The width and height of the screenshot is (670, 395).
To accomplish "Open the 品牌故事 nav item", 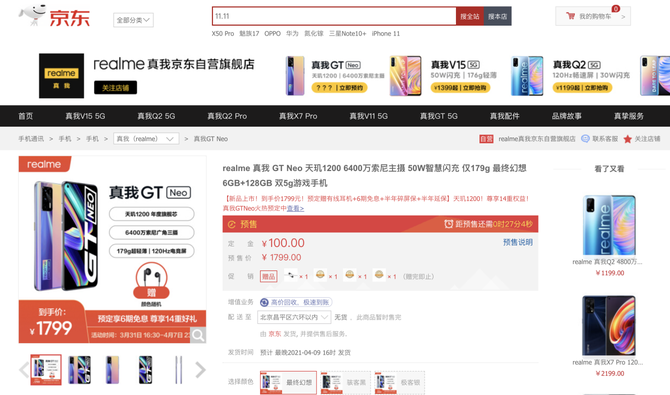I will [567, 116].
